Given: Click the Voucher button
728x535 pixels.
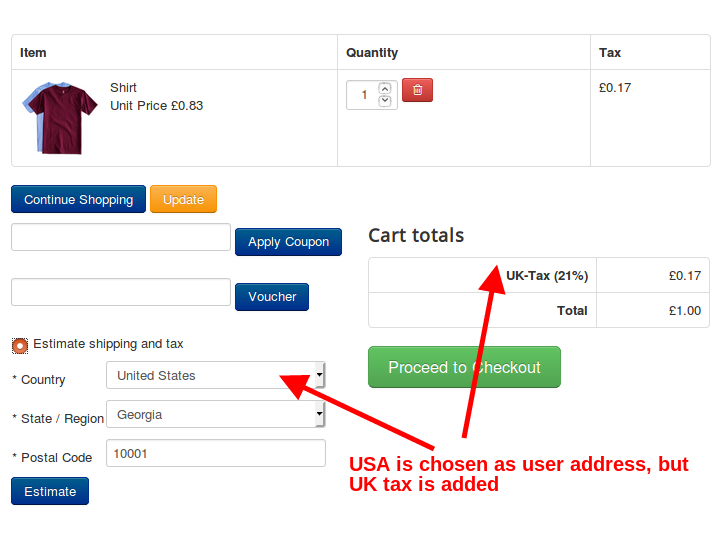Looking at the screenshot, I should coord(272,297).
